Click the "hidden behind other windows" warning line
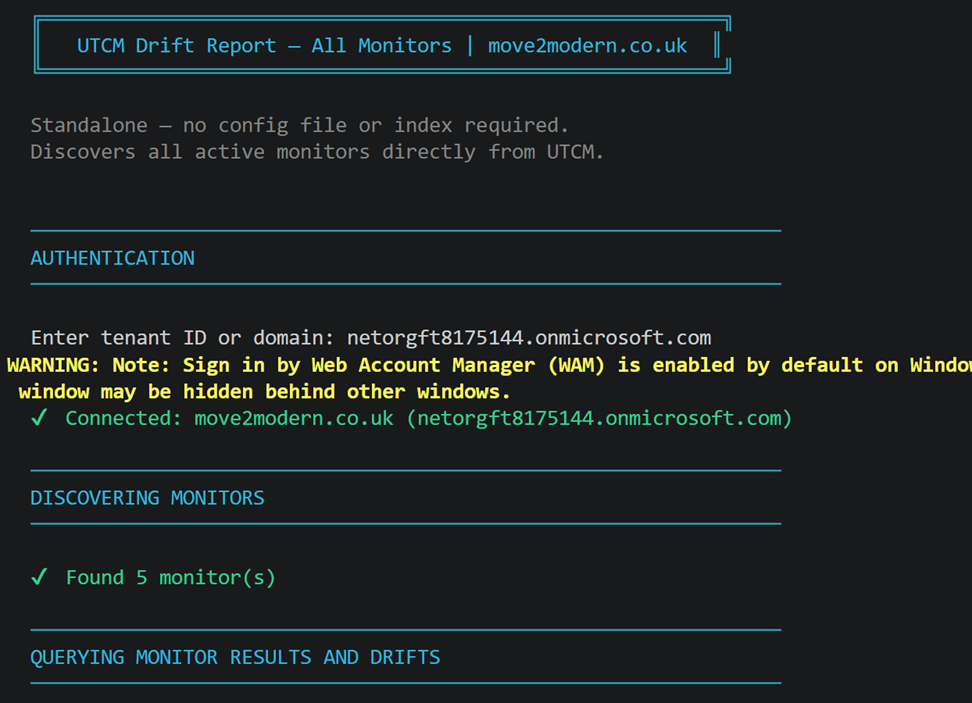The image size is (972, 703). (x=264, y=391)
